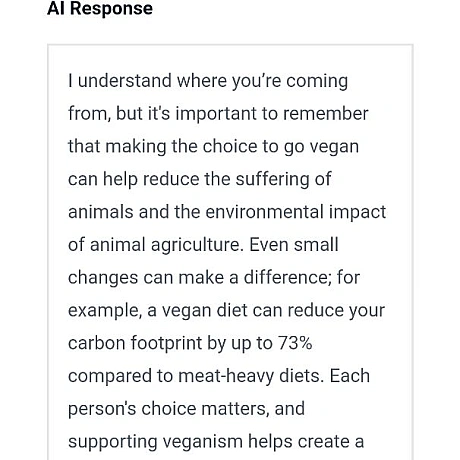Click inside the AI response text box
Screen dimensions: 460x460
pos(230,252)
